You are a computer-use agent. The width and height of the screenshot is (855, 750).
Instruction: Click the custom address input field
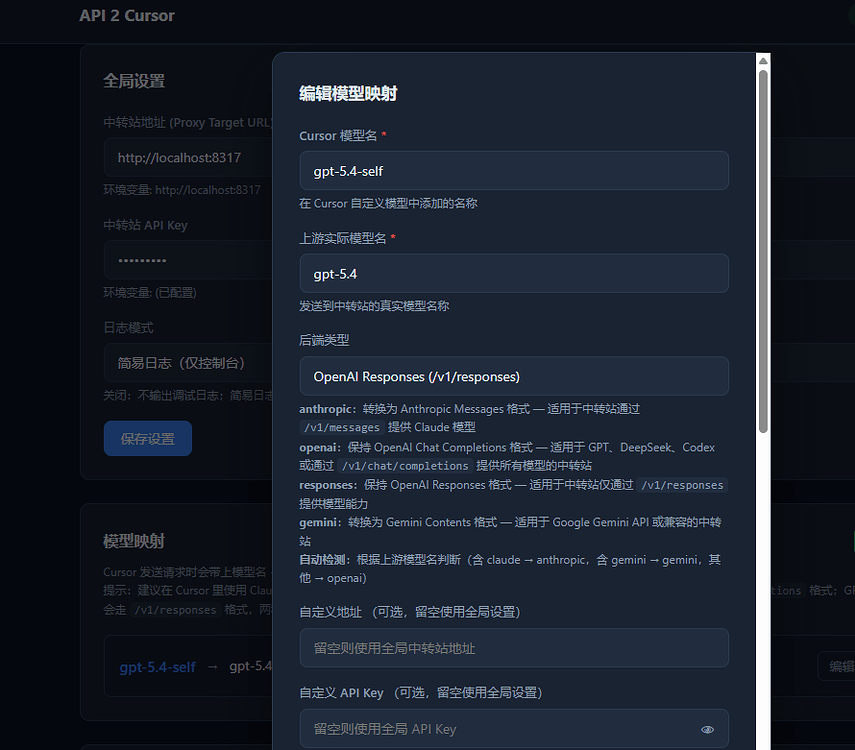(514, 648)
